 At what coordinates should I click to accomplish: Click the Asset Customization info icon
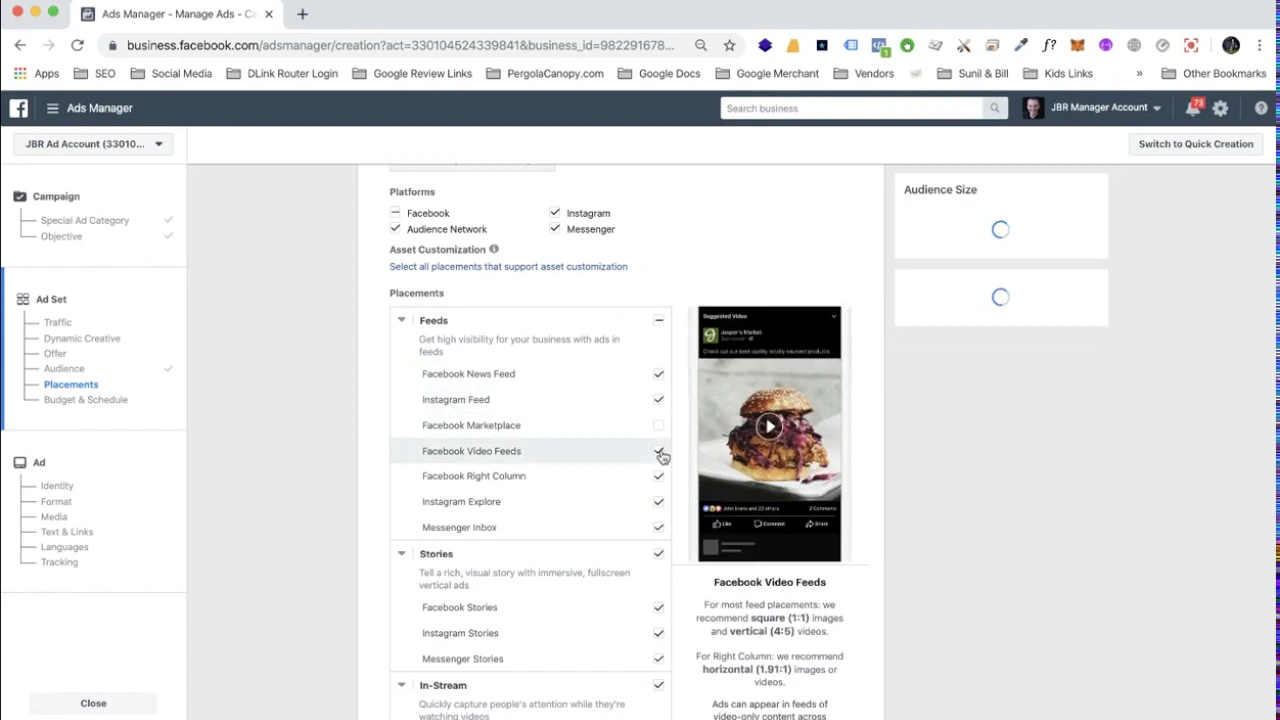494,249
